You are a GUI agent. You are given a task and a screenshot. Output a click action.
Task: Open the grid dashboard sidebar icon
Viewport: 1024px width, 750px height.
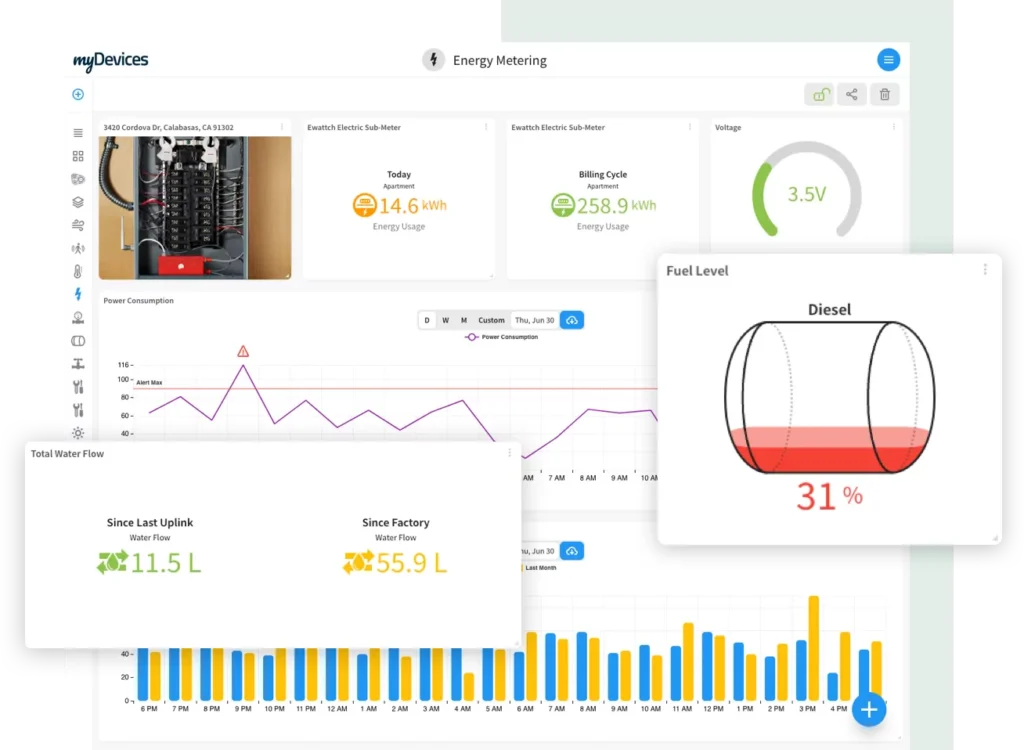[78, 156]
